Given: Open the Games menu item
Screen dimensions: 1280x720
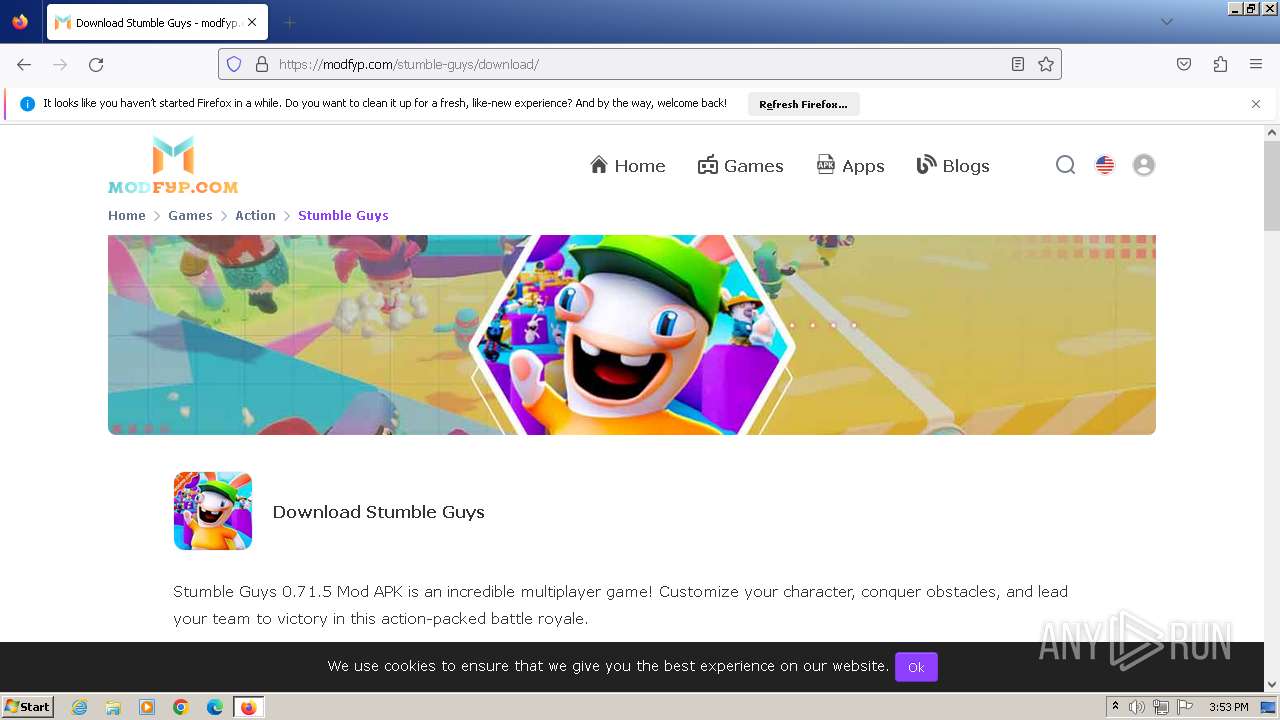Looking at the screenshot, I should coord(740,166).
